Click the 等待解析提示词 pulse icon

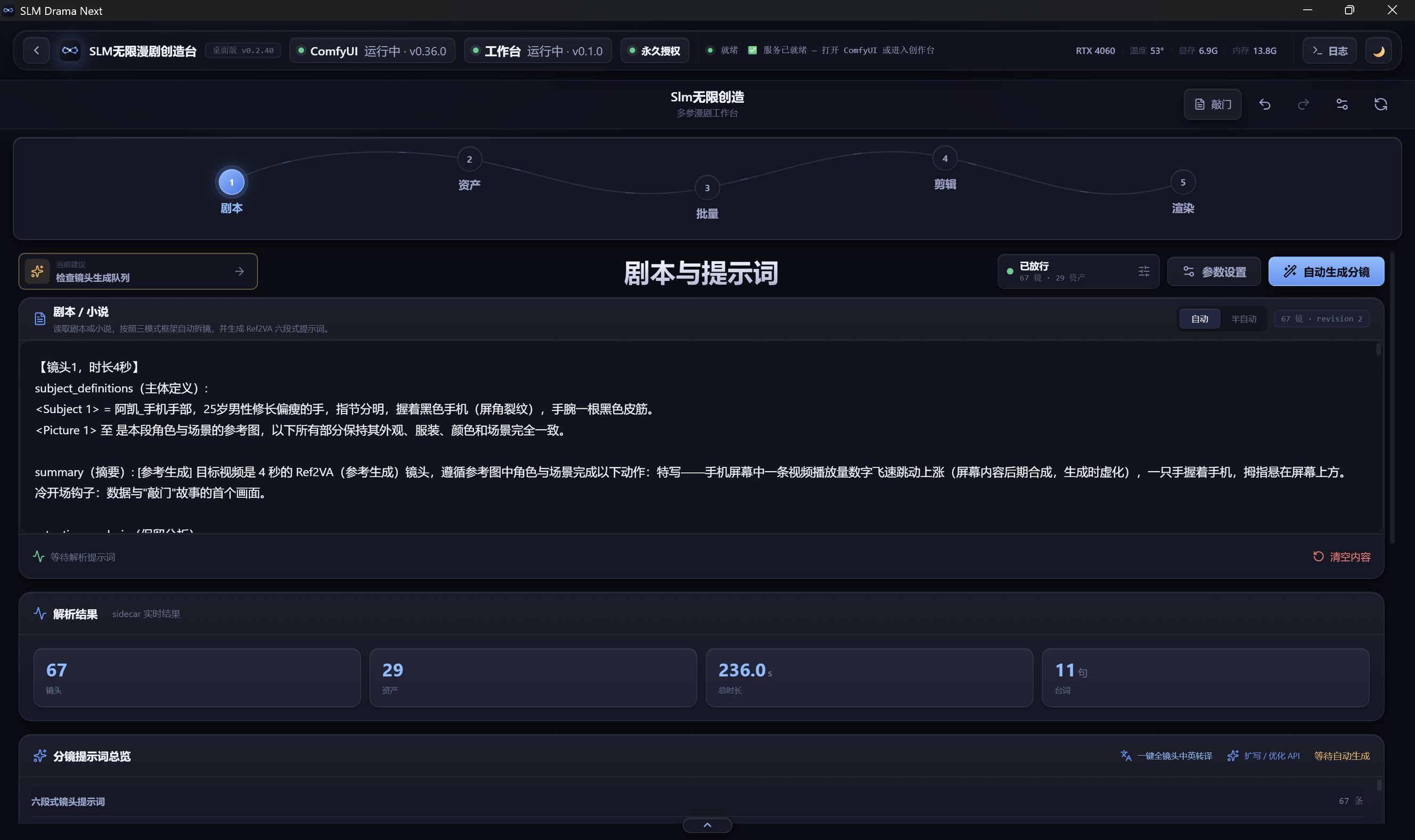coord(38,556)
